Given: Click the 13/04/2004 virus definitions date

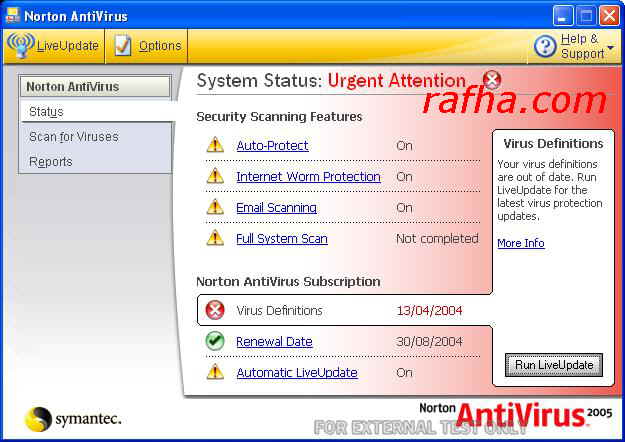Looking at the screenshot, I should (429, 310).
